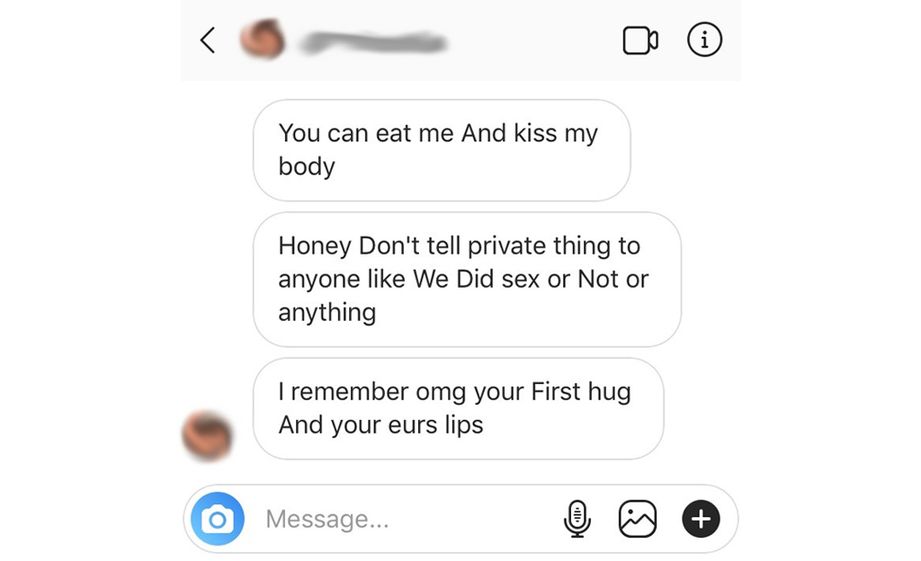Viewport: 921px width, 561px height.
Task: Start a video call with this contact
Action: coord(640,41)
